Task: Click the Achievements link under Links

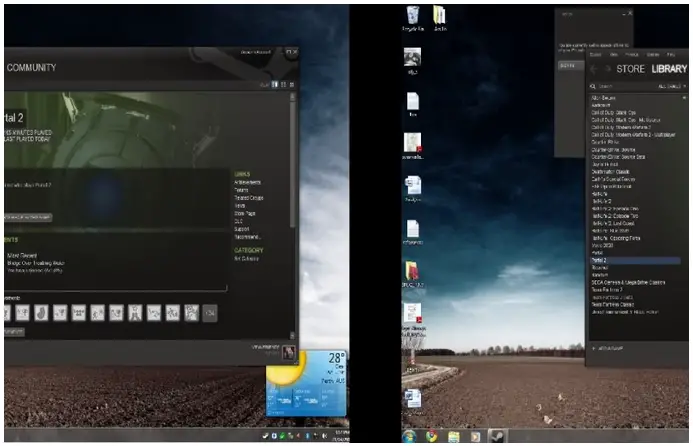Action: coord(247,183)
